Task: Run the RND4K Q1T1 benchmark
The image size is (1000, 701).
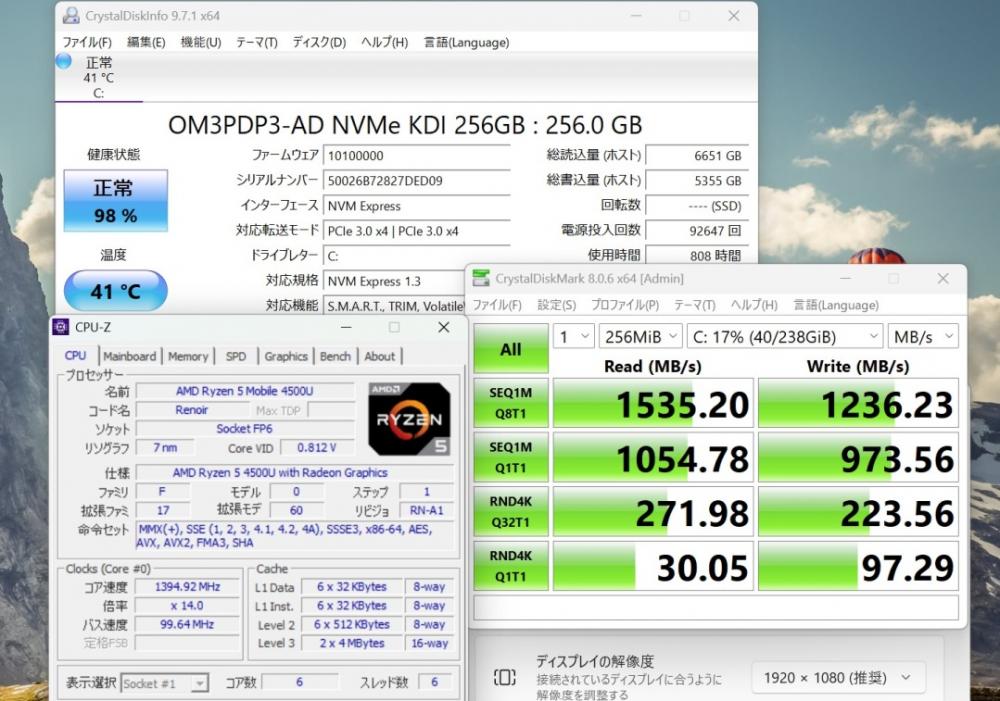Action: [511, 566]
